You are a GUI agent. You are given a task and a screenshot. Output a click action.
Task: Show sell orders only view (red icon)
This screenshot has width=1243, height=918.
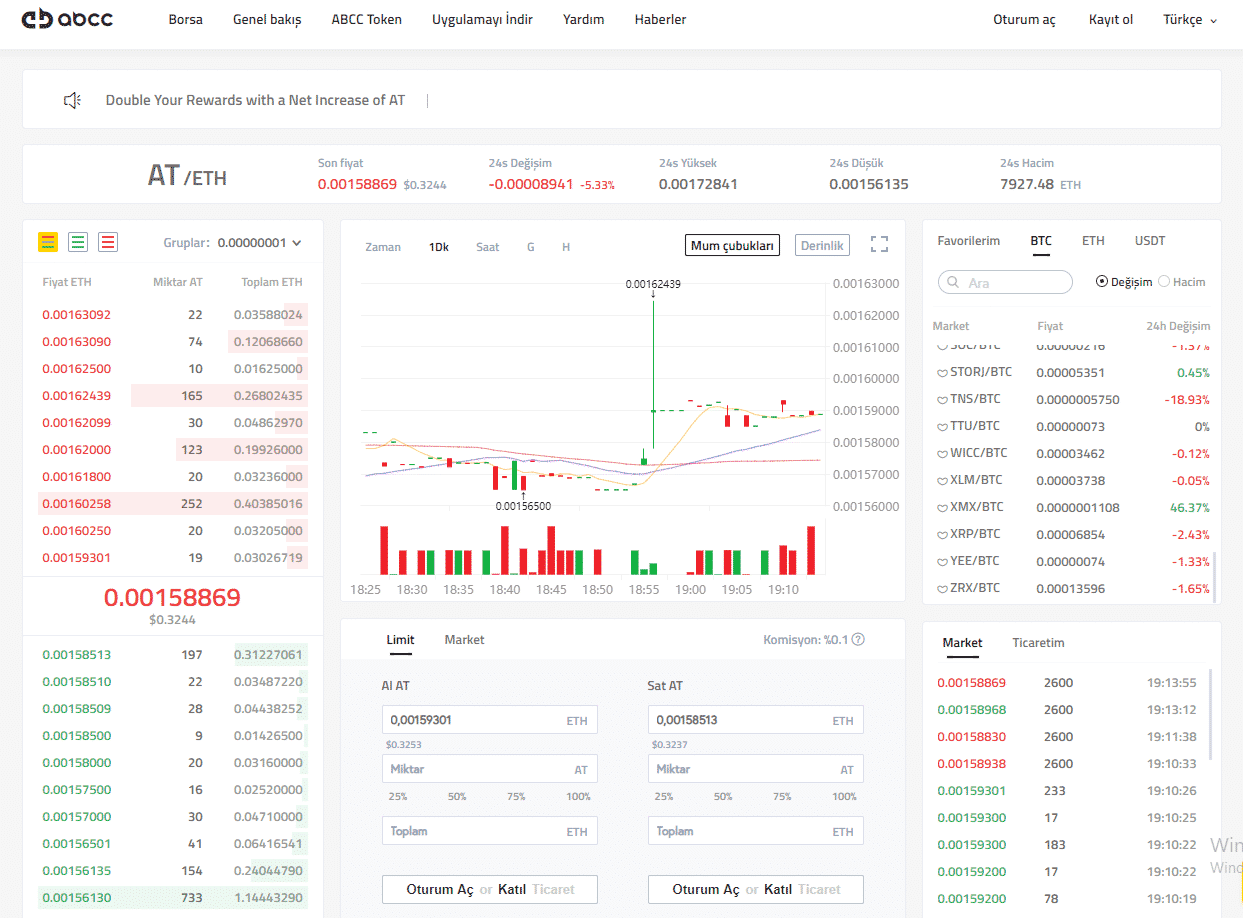coord(108,242)
